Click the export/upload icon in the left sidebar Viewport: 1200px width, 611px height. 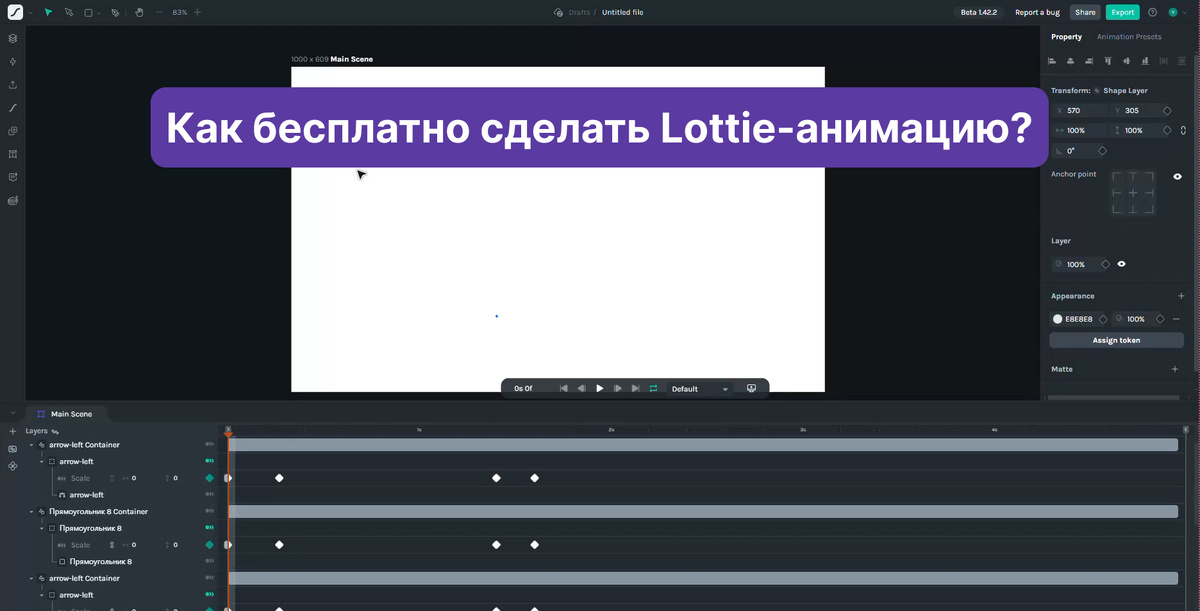[12, 84]
